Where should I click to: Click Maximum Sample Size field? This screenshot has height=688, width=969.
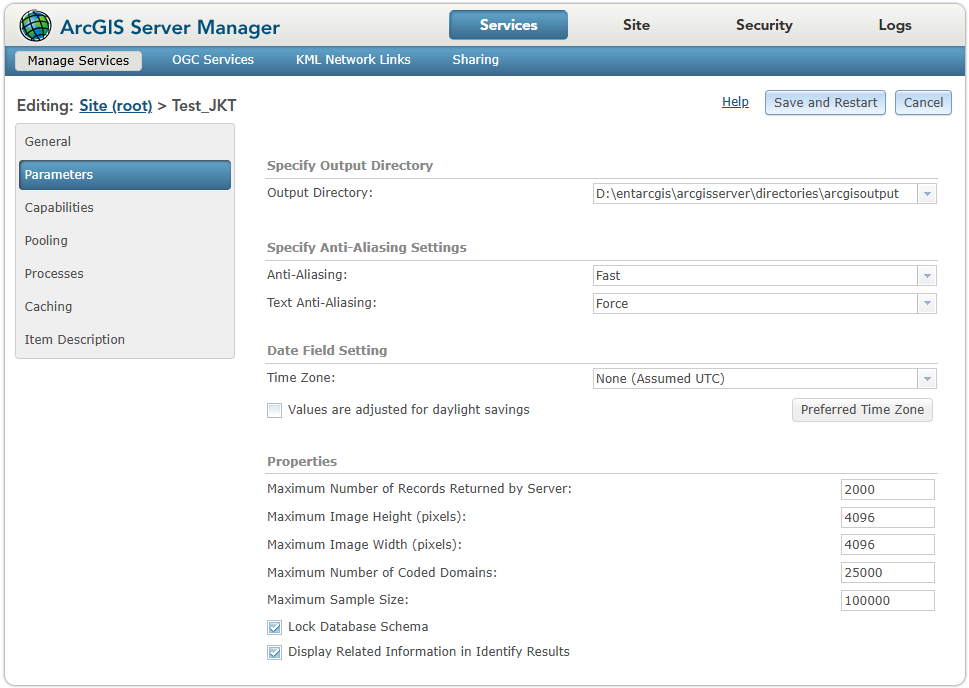pyautogui.click(x=887, y=600)
